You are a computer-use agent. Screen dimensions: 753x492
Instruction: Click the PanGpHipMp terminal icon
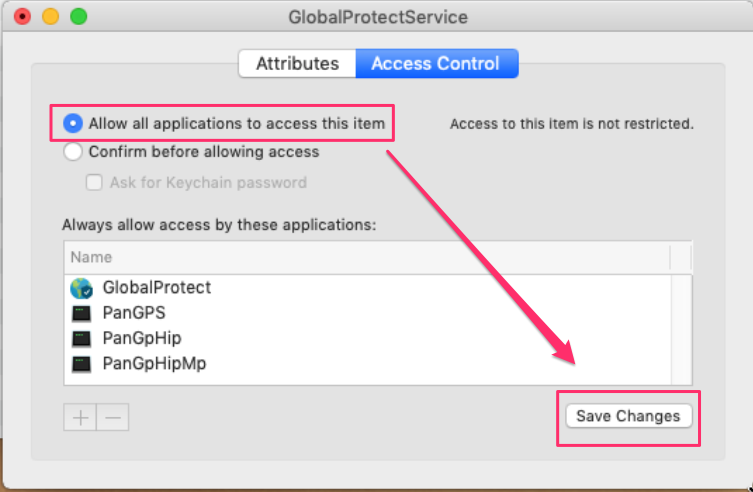(82, 363)
